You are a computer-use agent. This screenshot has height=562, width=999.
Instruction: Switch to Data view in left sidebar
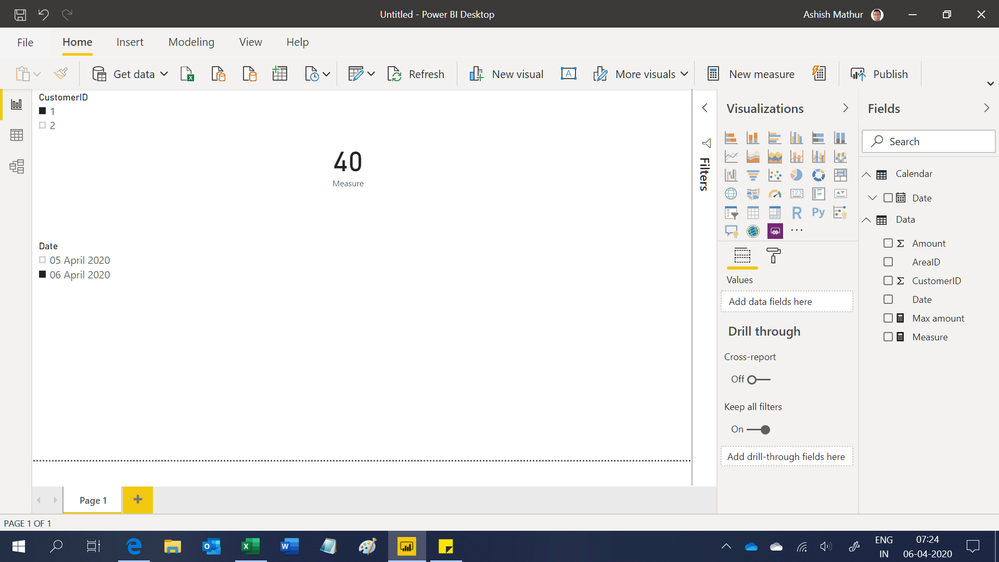pyautogui.click(x=17, y=135)
